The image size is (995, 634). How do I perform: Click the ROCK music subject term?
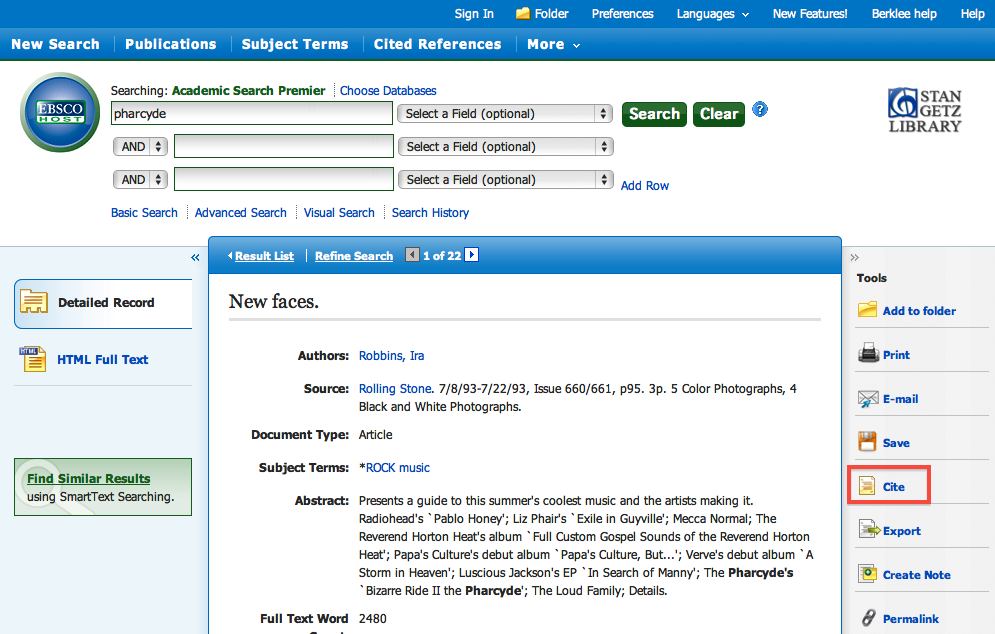(397, 467)
